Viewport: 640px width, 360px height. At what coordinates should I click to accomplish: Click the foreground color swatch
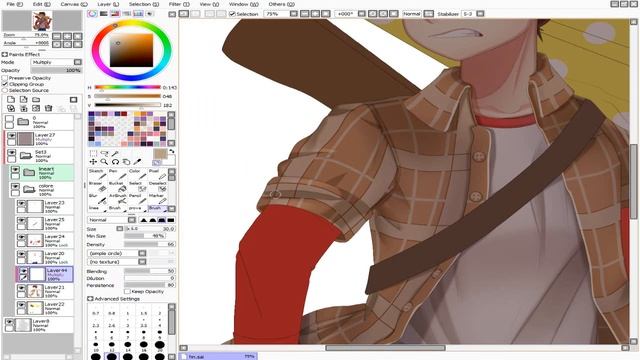coord(160,154)
